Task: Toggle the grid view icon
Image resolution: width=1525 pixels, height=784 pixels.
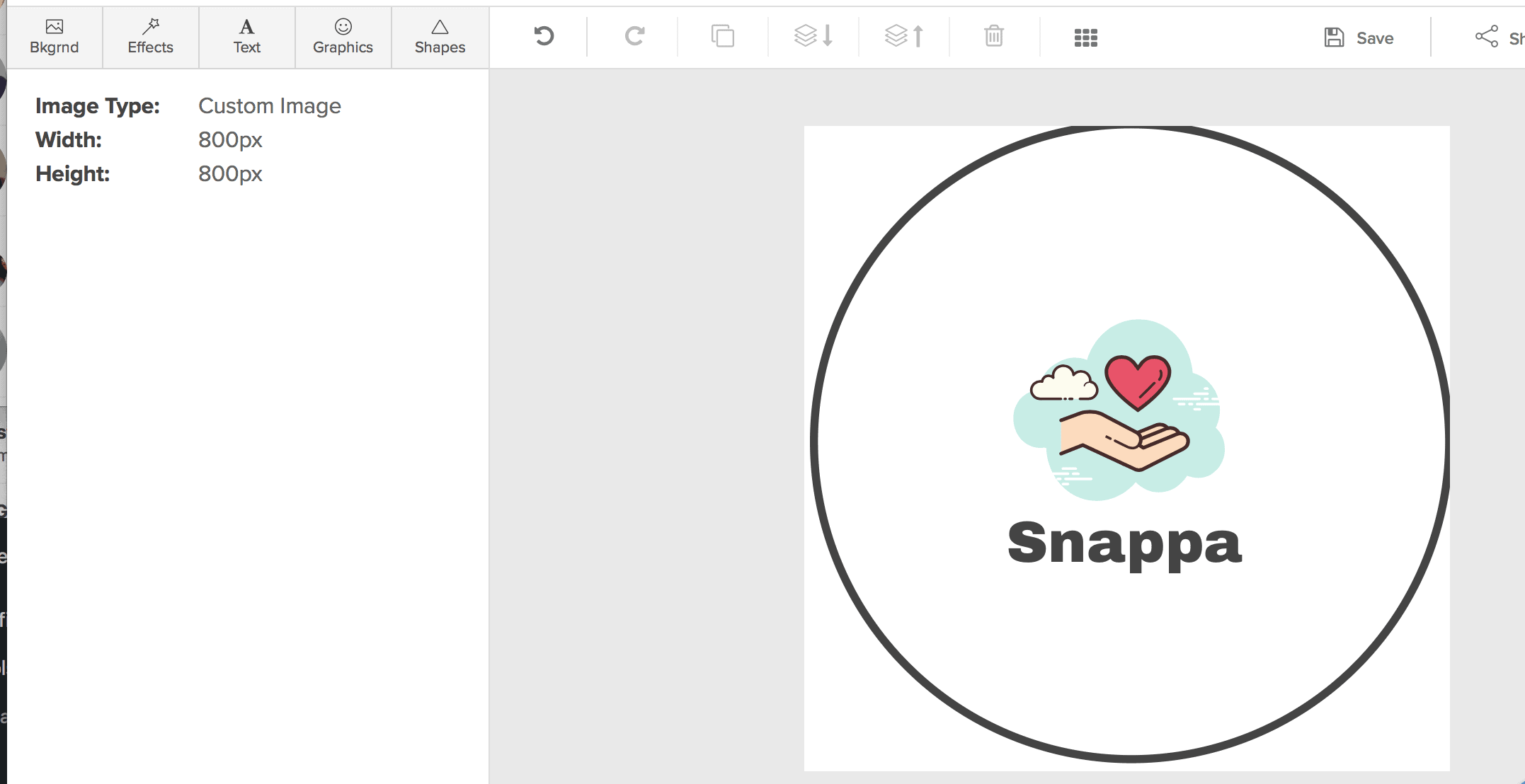Action: point(1085,38)
